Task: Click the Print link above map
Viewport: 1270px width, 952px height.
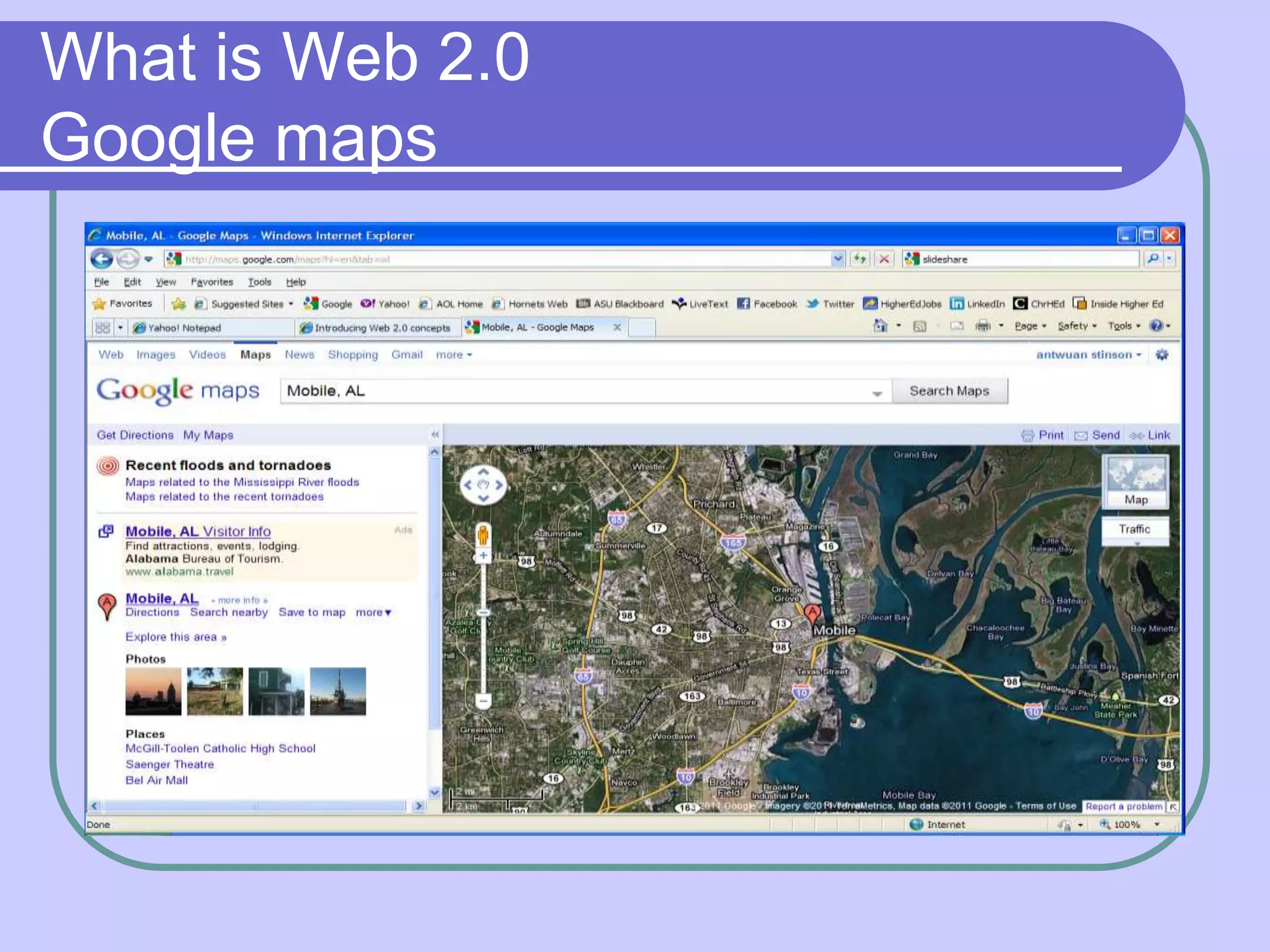Action: [x=1042, y=435]
